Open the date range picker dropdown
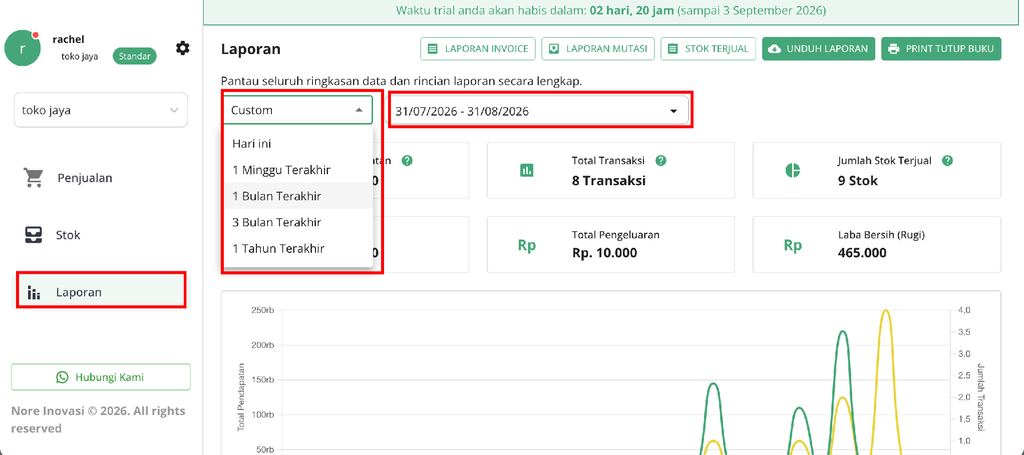The image size is (1024, 455). (539, 111)
